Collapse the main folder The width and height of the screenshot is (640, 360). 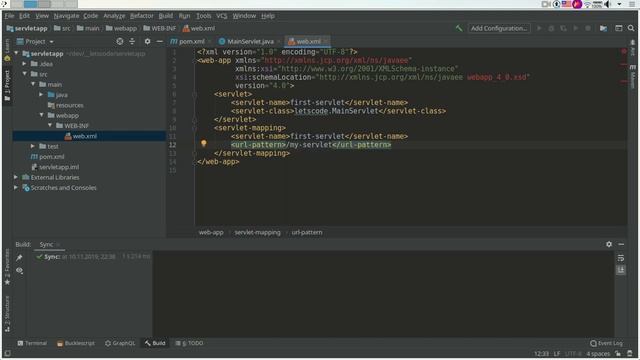pos(33,84)
